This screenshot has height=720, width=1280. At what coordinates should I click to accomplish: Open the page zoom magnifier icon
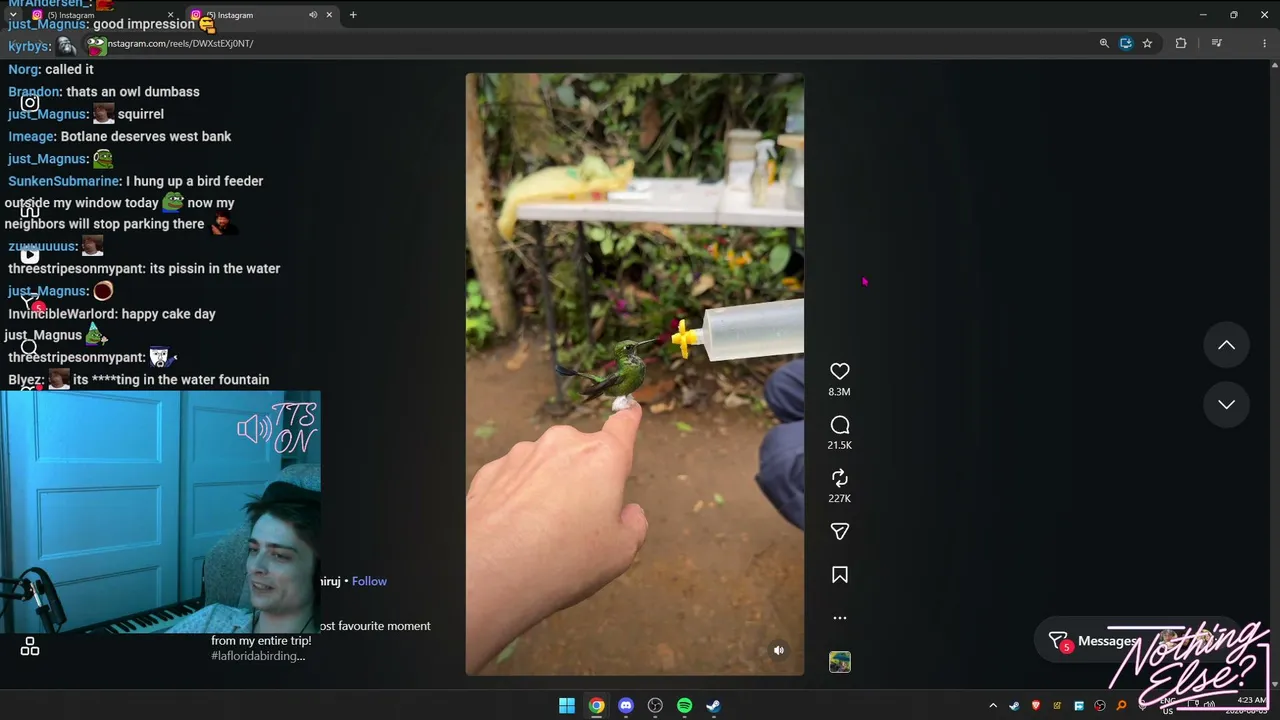[x=1104, y=43]
